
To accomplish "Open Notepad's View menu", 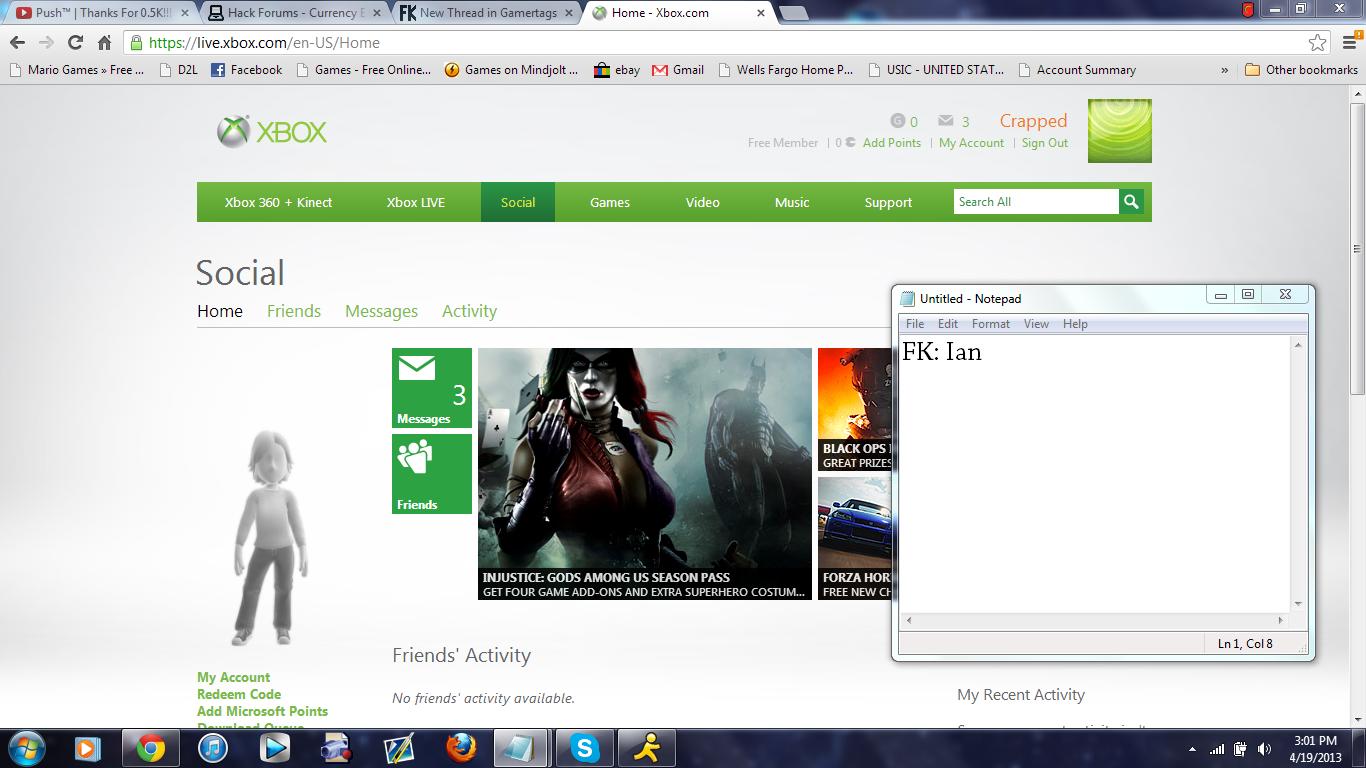I will (1037, 324).
